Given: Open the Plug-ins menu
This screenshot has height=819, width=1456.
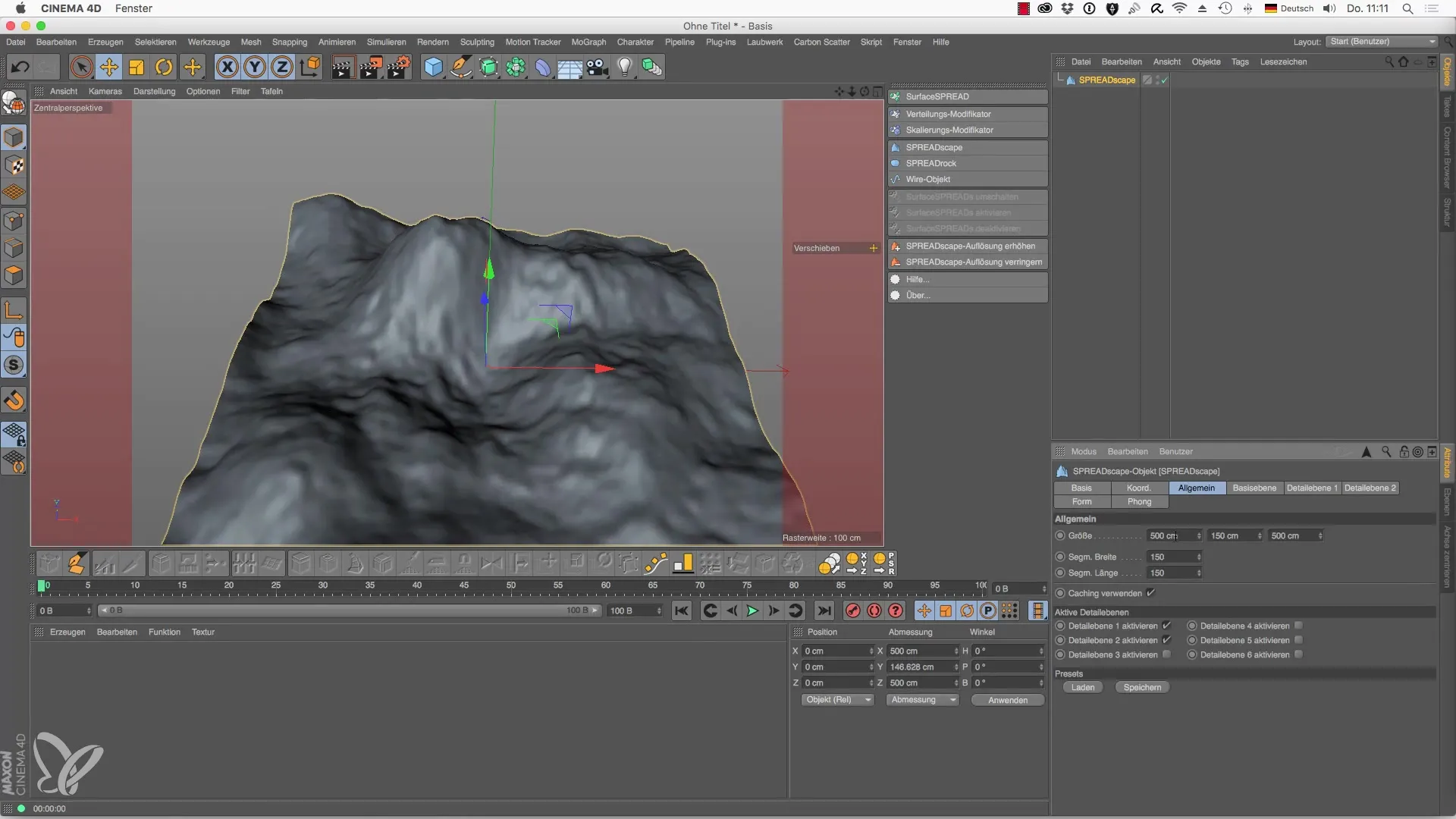Looking at the screenshot, I should click(x=720, y=42).
